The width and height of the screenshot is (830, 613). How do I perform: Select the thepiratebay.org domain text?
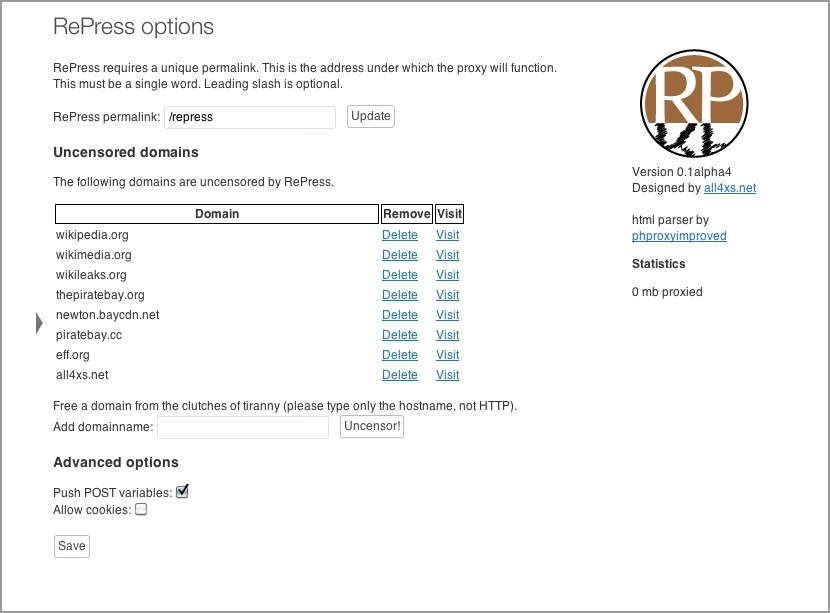100,295
